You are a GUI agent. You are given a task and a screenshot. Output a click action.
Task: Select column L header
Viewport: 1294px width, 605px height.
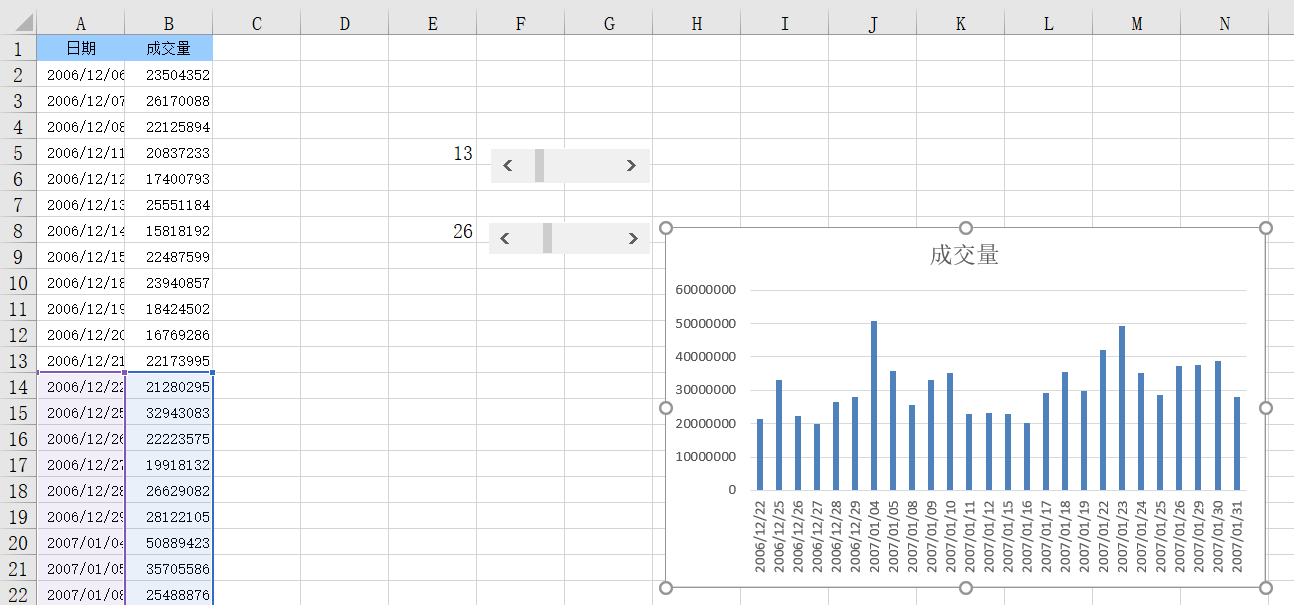tap(1049, 23)
